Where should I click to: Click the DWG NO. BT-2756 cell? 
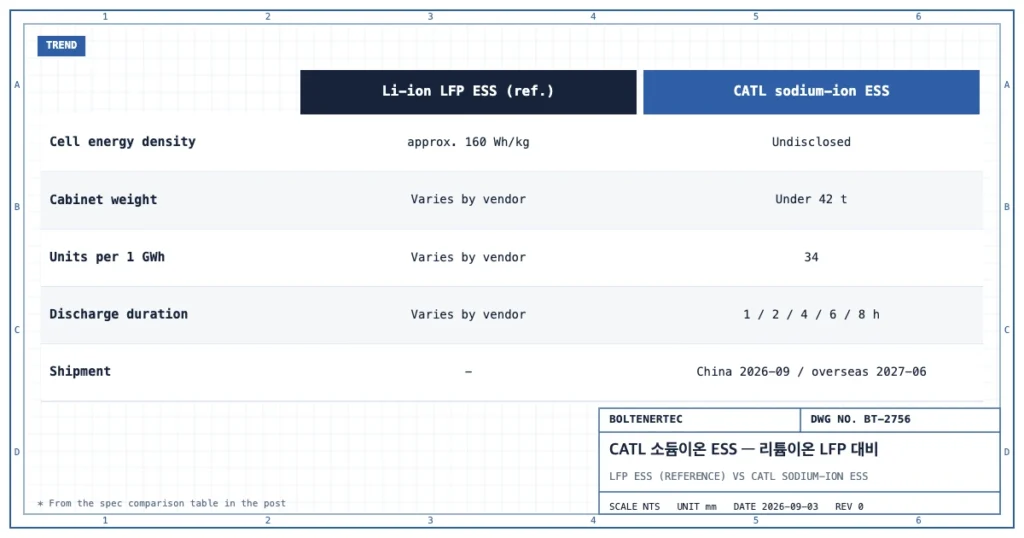(x=900, y=420)
